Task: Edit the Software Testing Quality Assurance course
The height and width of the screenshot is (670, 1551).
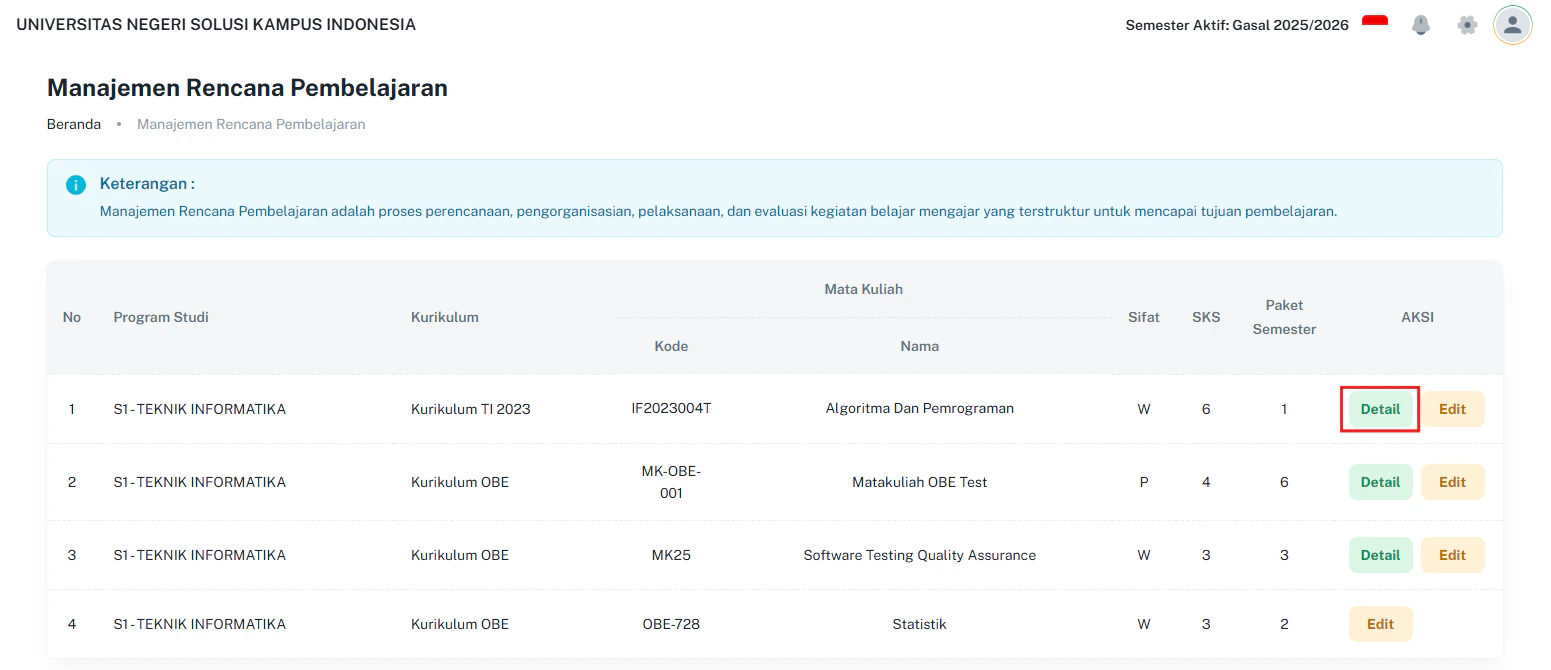Action: tap(1452, 555)
